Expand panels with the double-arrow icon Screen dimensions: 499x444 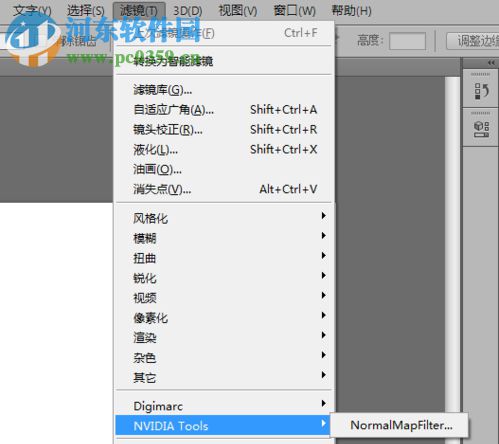(491, 63)
